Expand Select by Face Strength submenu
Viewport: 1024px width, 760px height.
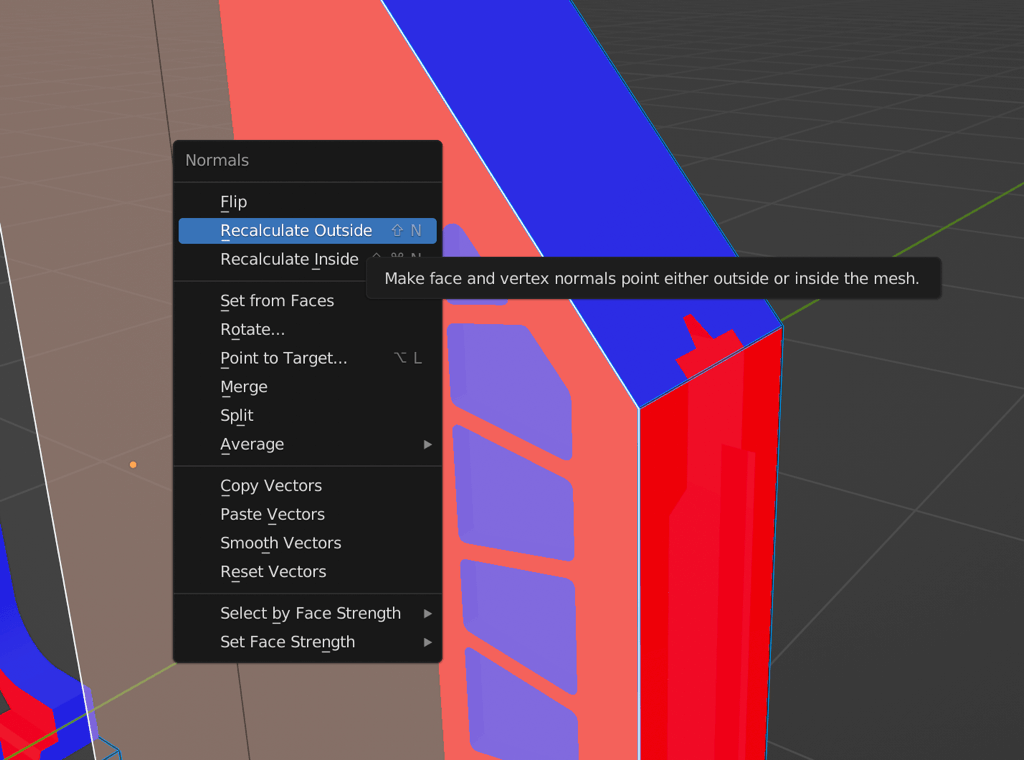[x=307, y=614]
